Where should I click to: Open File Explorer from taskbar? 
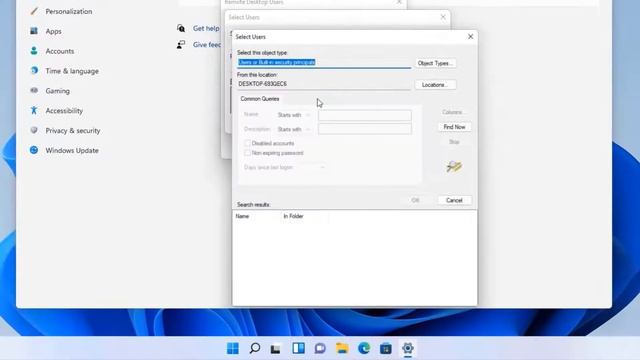pyautogui.click(x=342, y=348)
